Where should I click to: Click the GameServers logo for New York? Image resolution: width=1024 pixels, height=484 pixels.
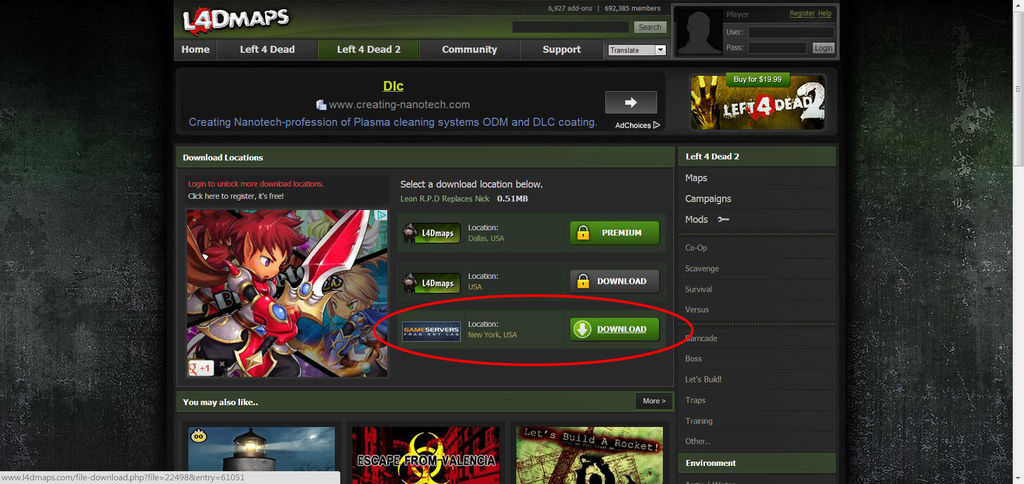pyautogui.click(x=431, y=331)
